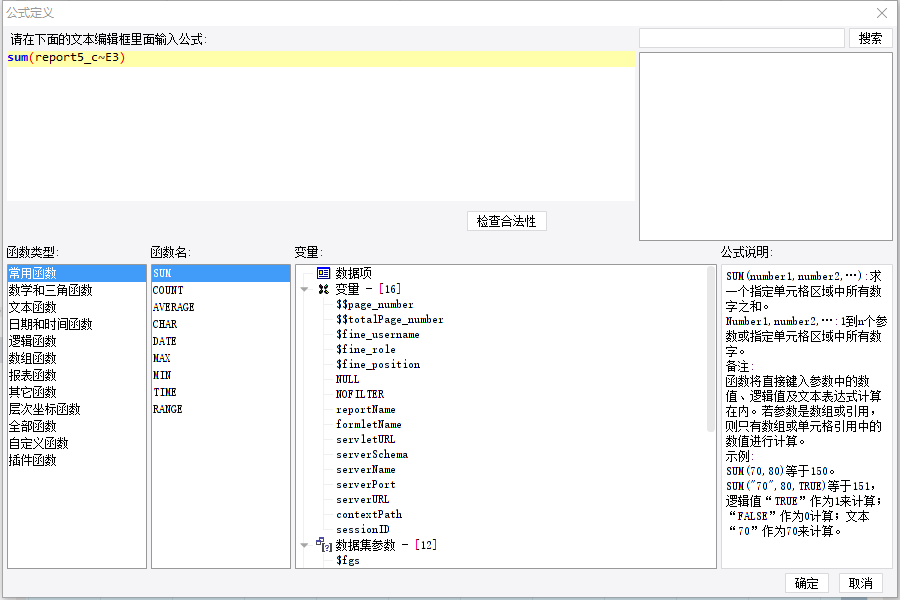Viewport: 900px width, 600px height.
Task: Select RANGE in function name list
Action: 221,409
